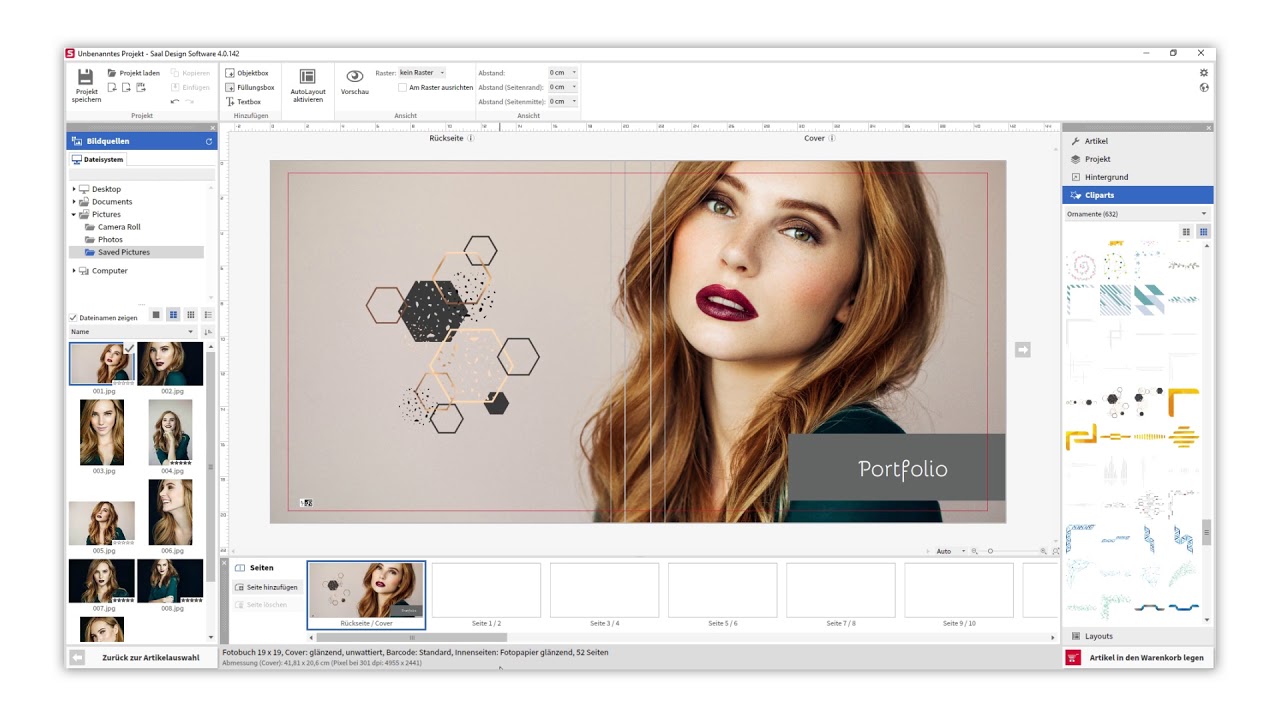The width and height of the screenshot is (1280, 720).
Task: Open the Abstand dropdown
Action: (563, 73)
